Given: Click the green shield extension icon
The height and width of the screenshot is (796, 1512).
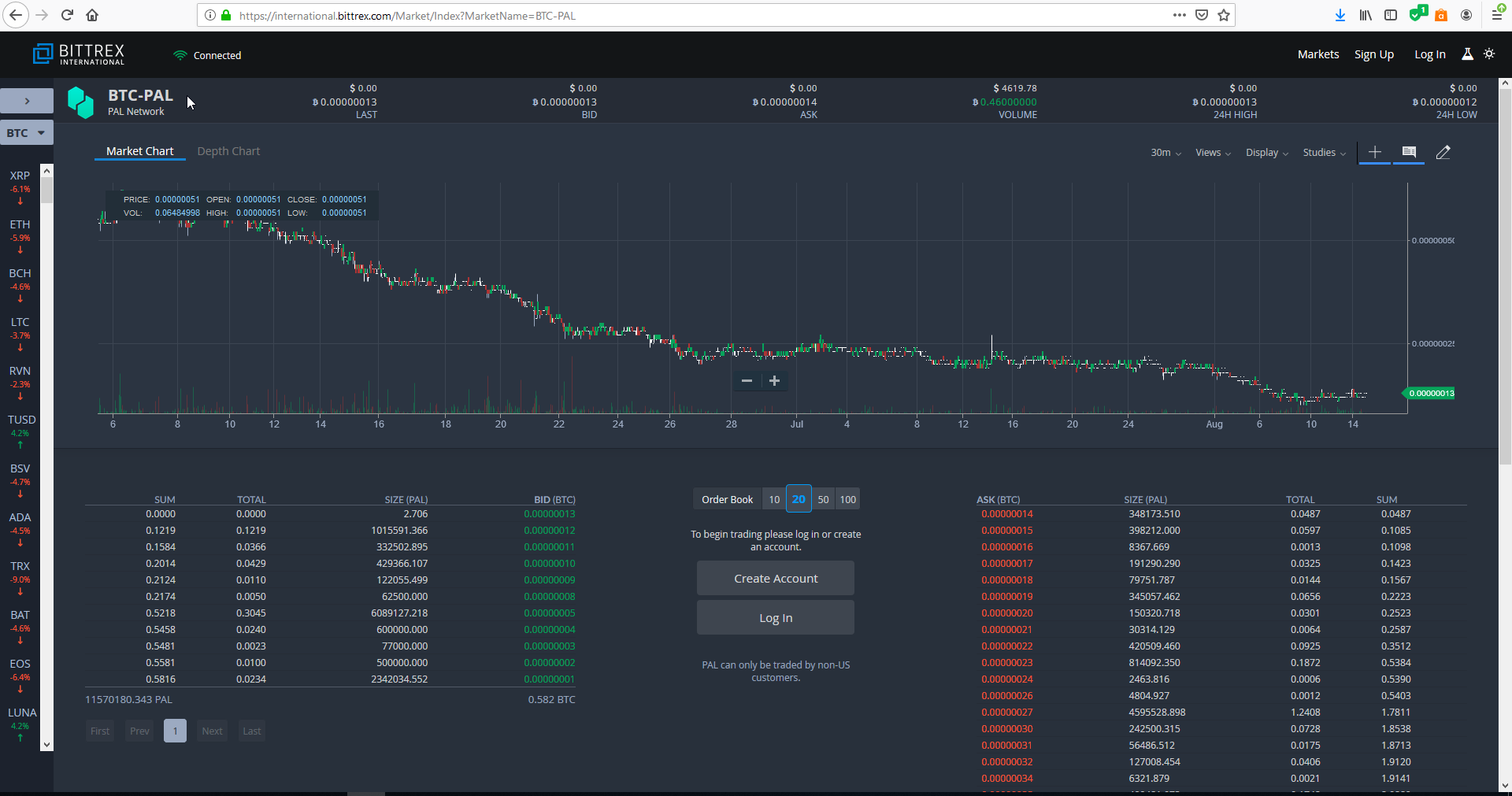Looking at the screenshot, I should [x=1417, y=13].
